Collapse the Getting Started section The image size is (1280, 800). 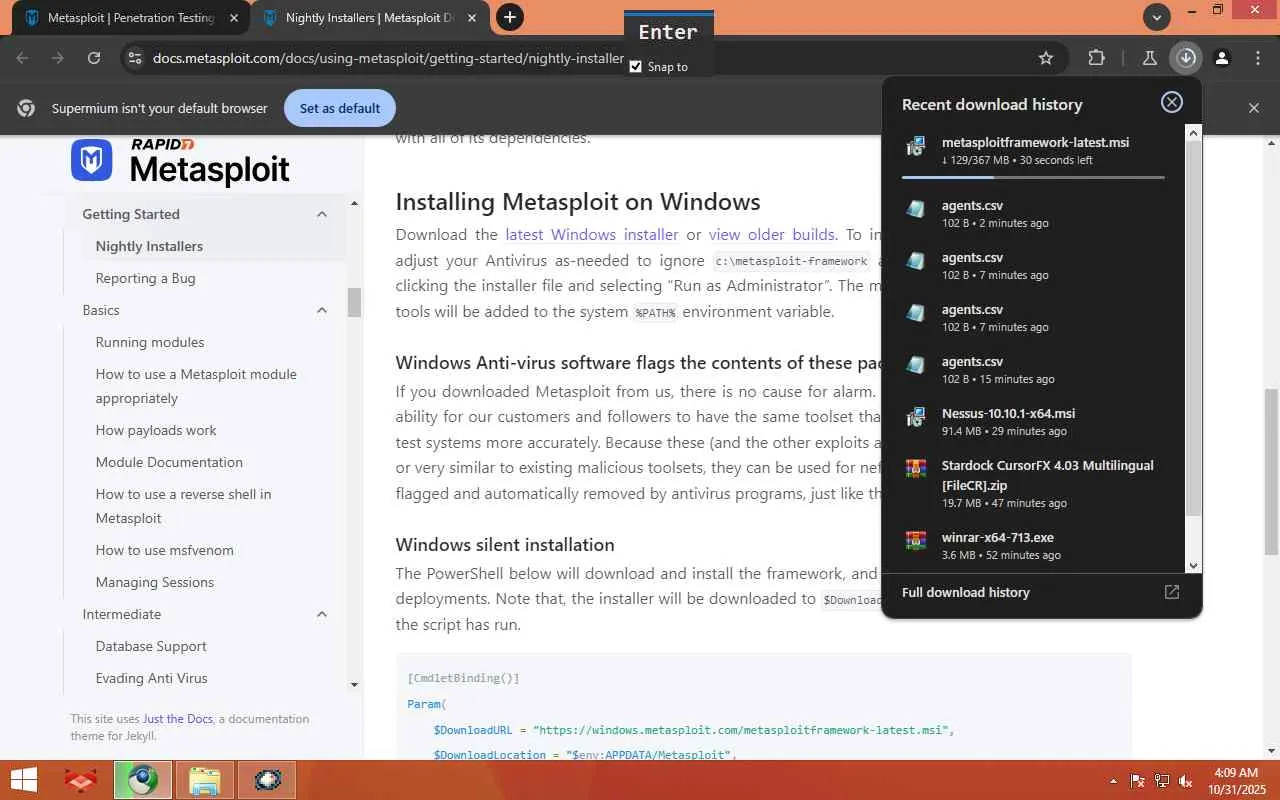[322, 214]
